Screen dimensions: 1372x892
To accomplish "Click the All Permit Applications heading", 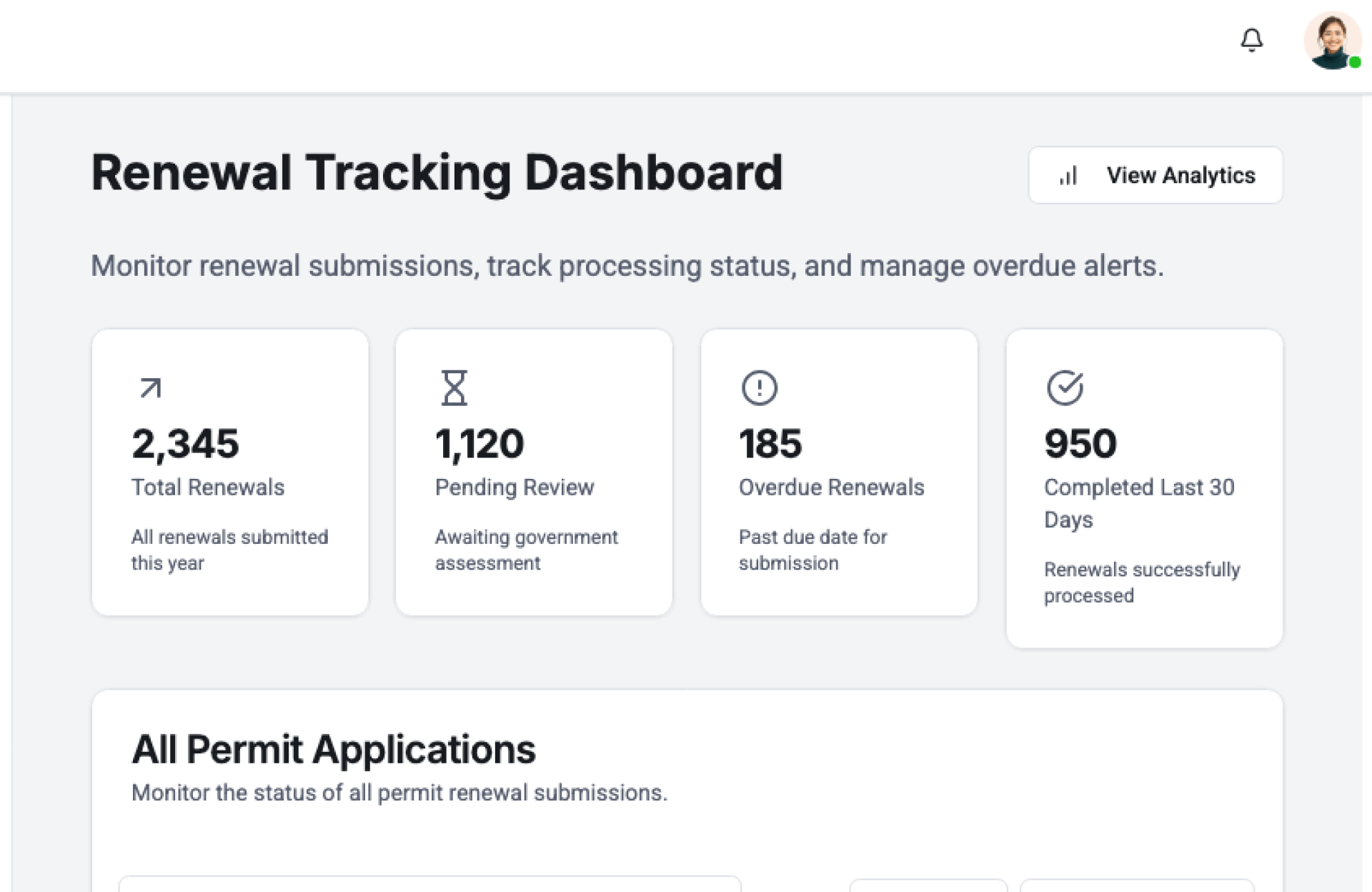I will click(x=334, y=750).
